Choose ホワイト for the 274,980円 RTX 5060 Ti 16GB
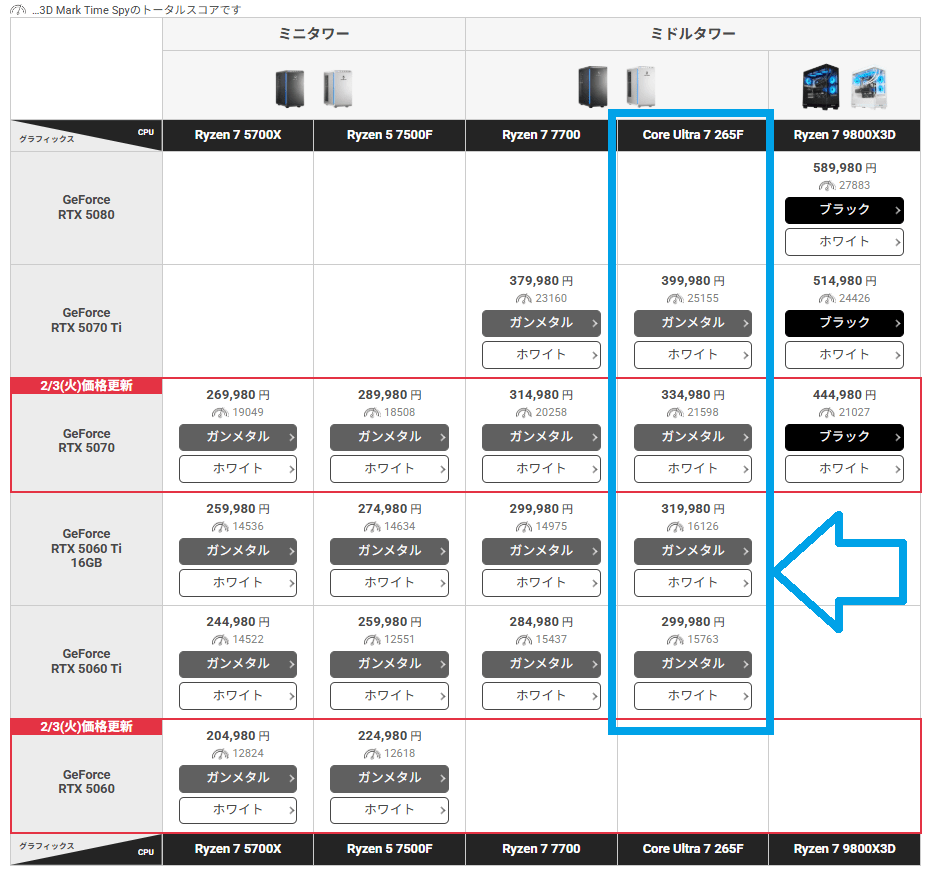The width and height of the screenshot is (930, 875). pos(389,582)
